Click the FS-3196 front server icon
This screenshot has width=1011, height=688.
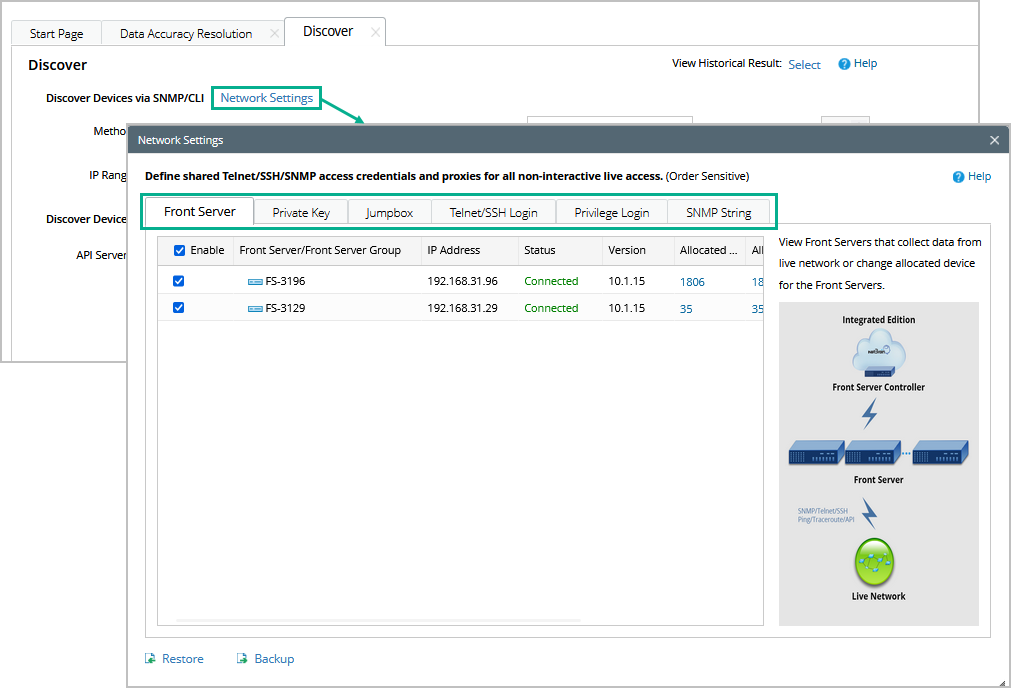(255, 282)
